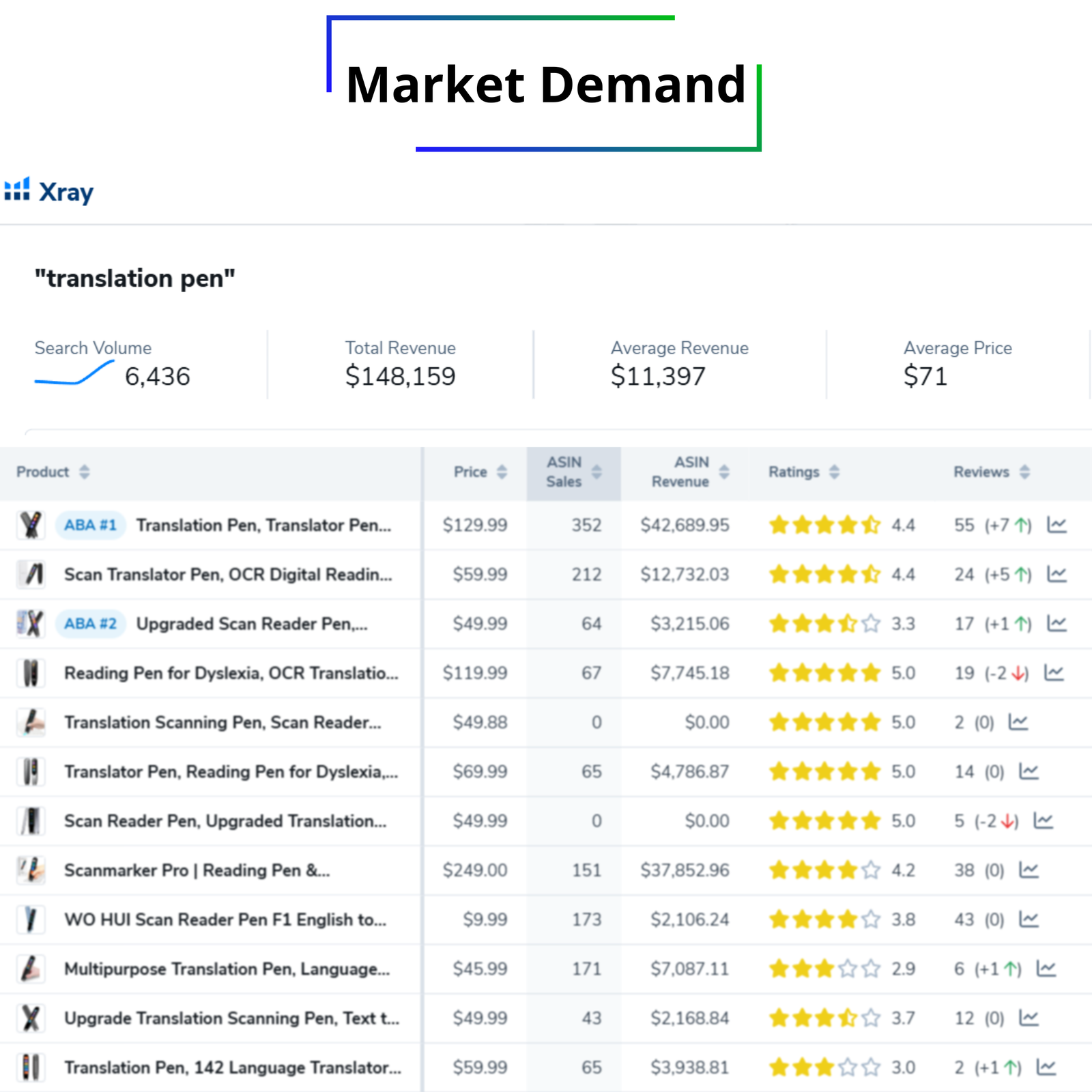Open 'Translation Pen, 142 Language Translator...' link

pyautogui.click(x=233, y=1067)
